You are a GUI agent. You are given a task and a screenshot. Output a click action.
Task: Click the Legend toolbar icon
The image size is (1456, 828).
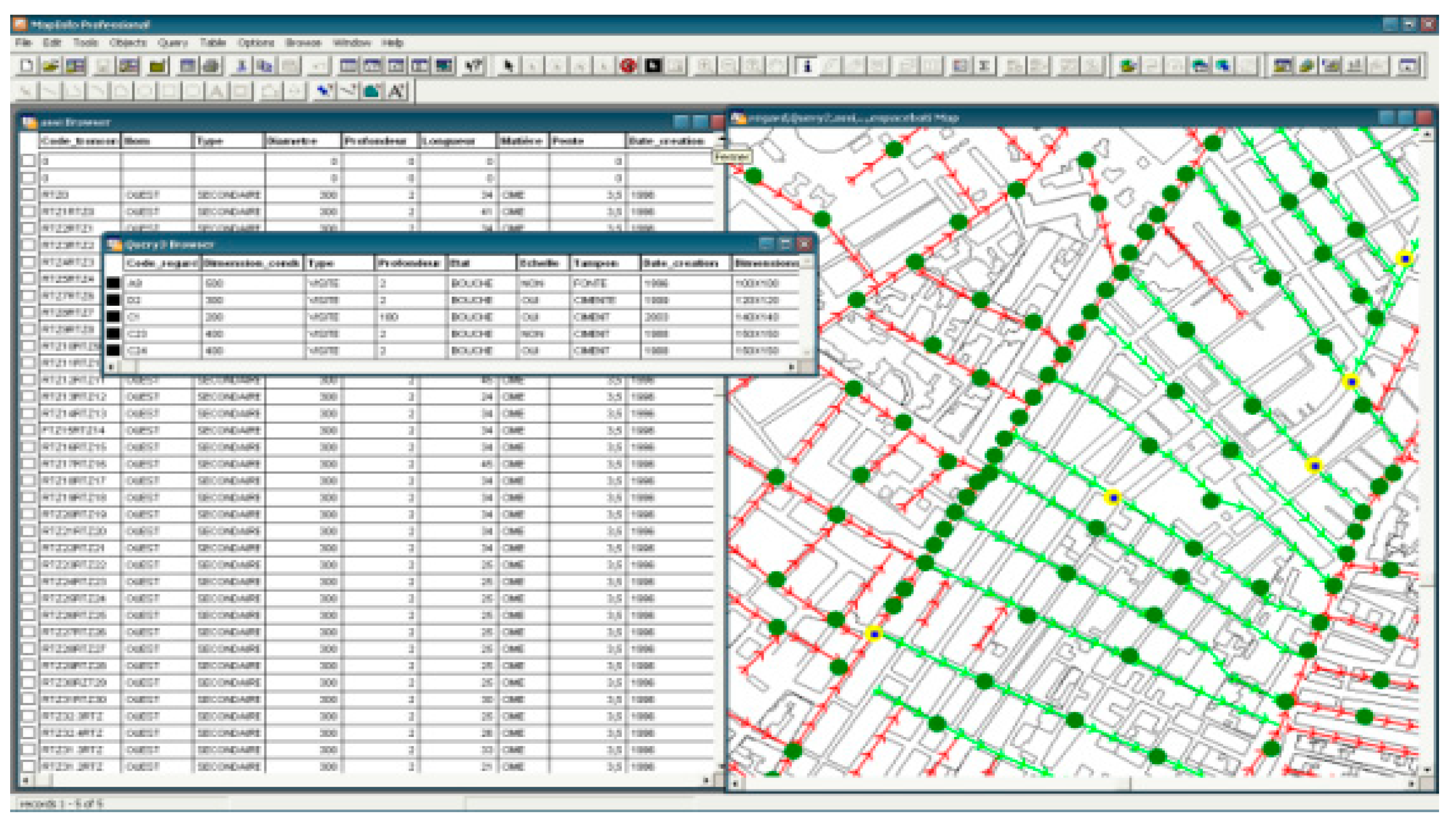tap(960, 66)
